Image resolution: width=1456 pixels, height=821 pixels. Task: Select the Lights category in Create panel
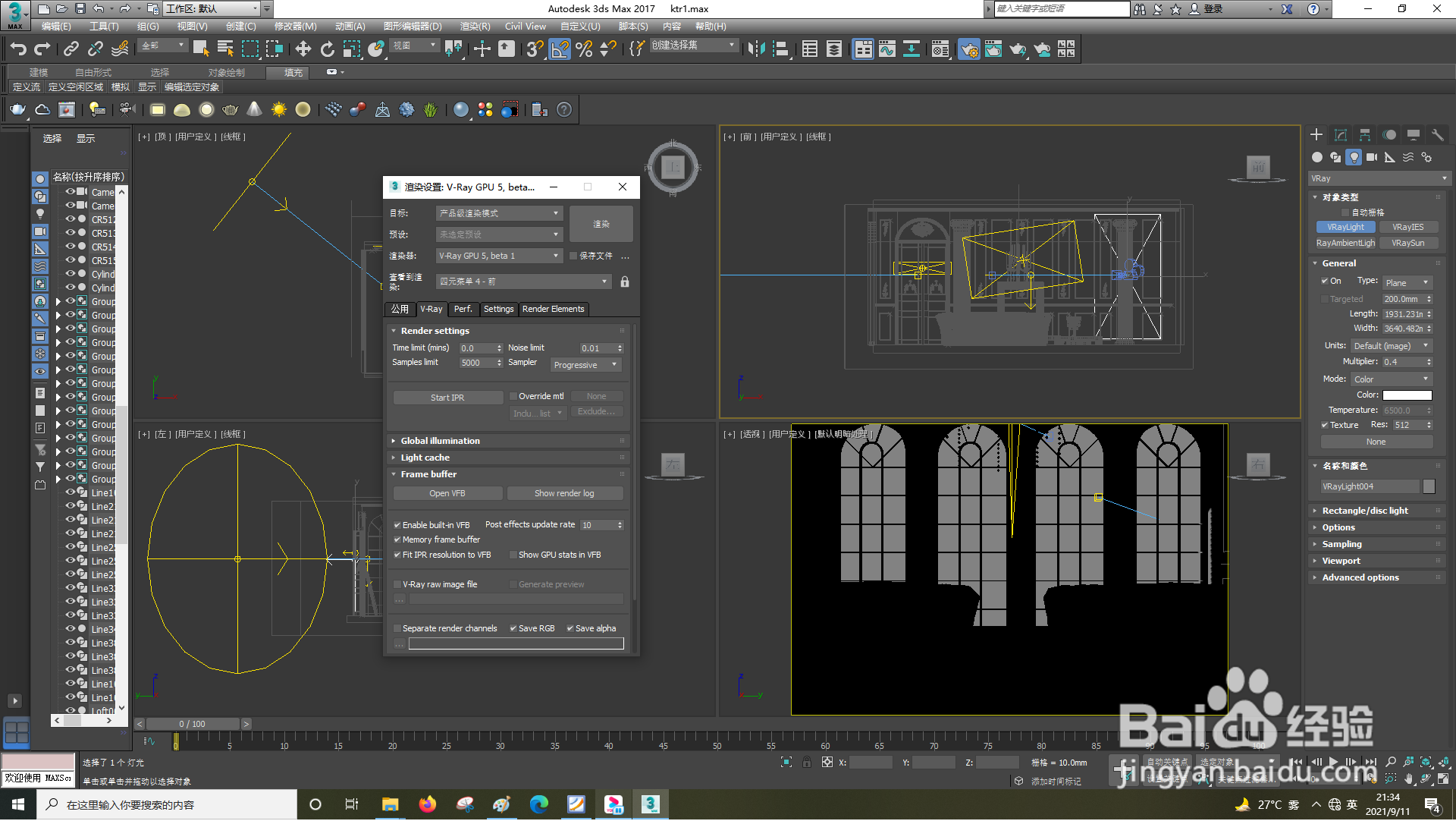coord(1354,157)
